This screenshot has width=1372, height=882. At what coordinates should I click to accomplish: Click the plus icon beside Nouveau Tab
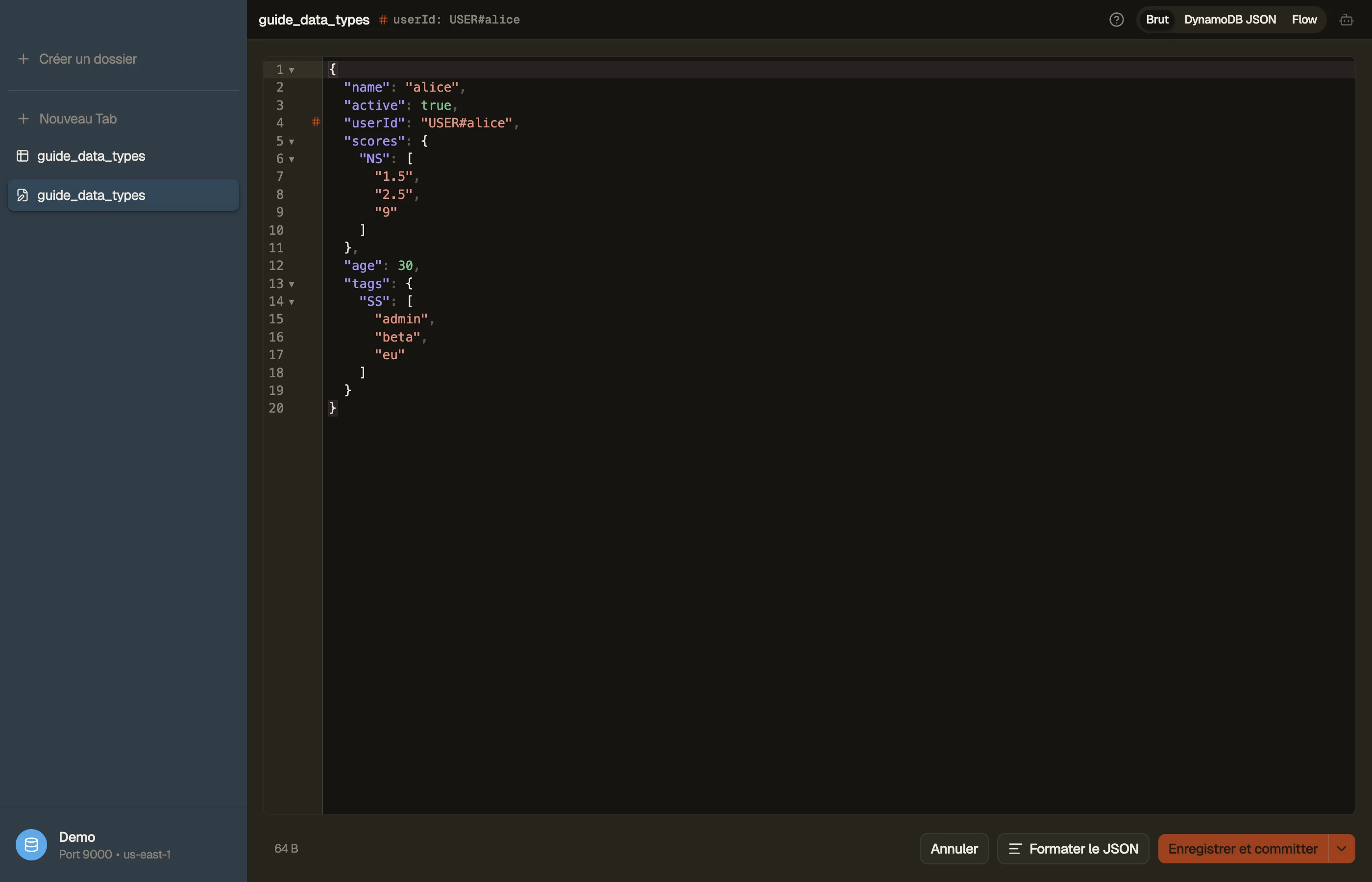click(23, 119)
